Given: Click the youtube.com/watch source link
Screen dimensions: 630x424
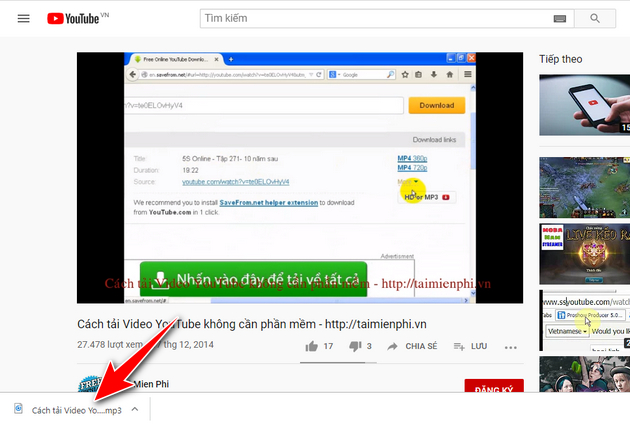Looking at the screenshot, I should pos(235,182).
